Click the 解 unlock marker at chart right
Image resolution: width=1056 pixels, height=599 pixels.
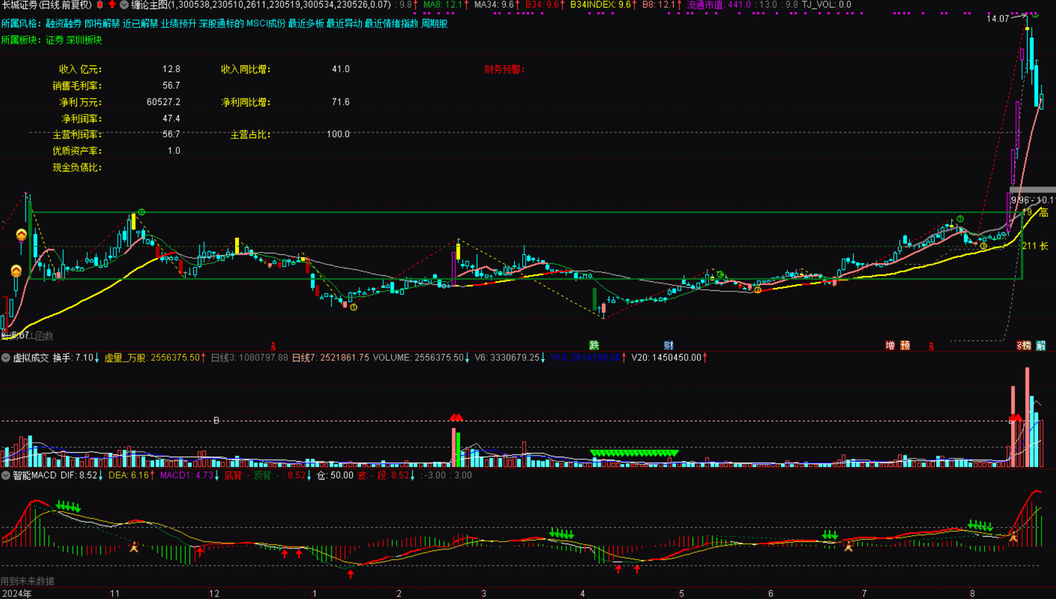(1040, 346)
